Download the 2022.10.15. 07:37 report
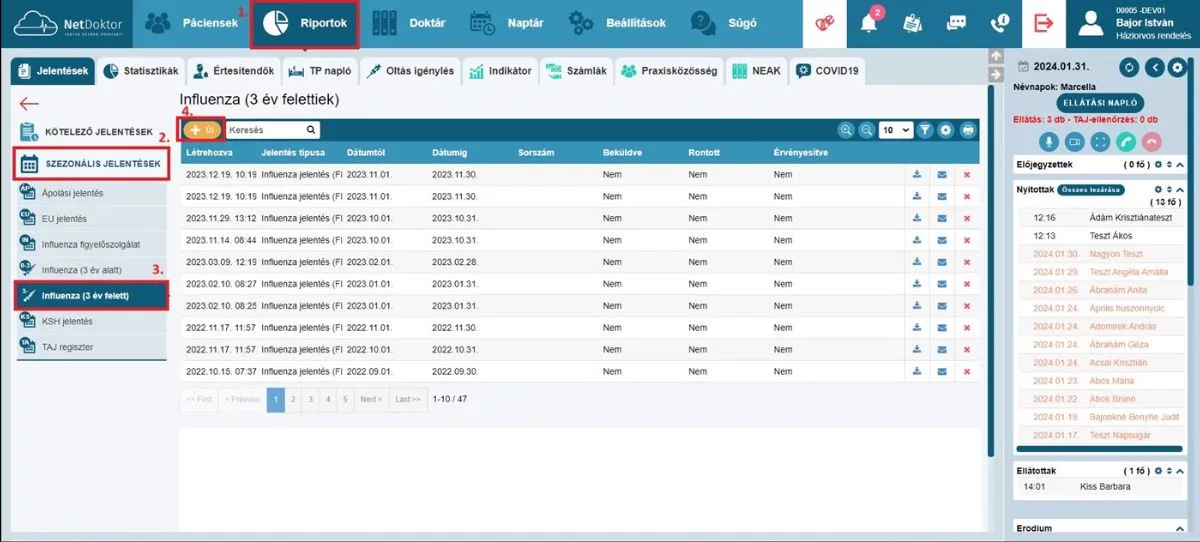The height and width of the screenshot is (542, 1200). (916, 371)
